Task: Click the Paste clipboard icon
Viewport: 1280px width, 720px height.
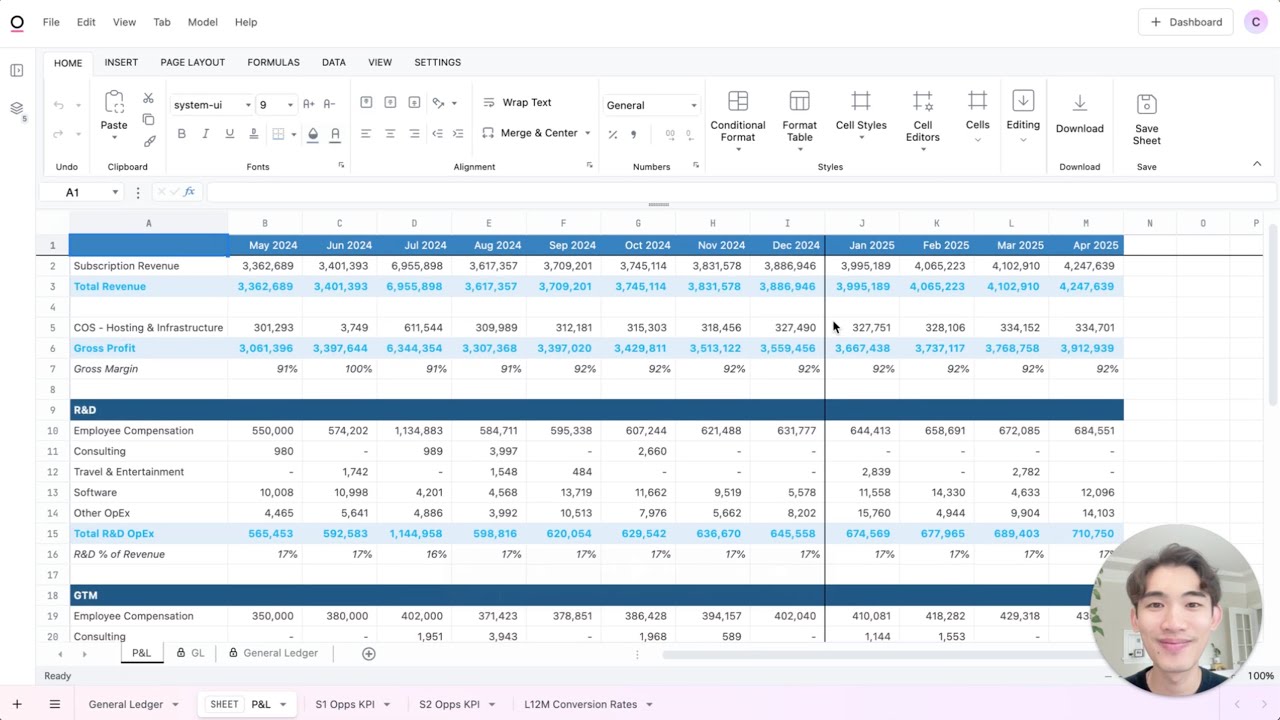Action: pyautogui.click(x=114, y=103)
